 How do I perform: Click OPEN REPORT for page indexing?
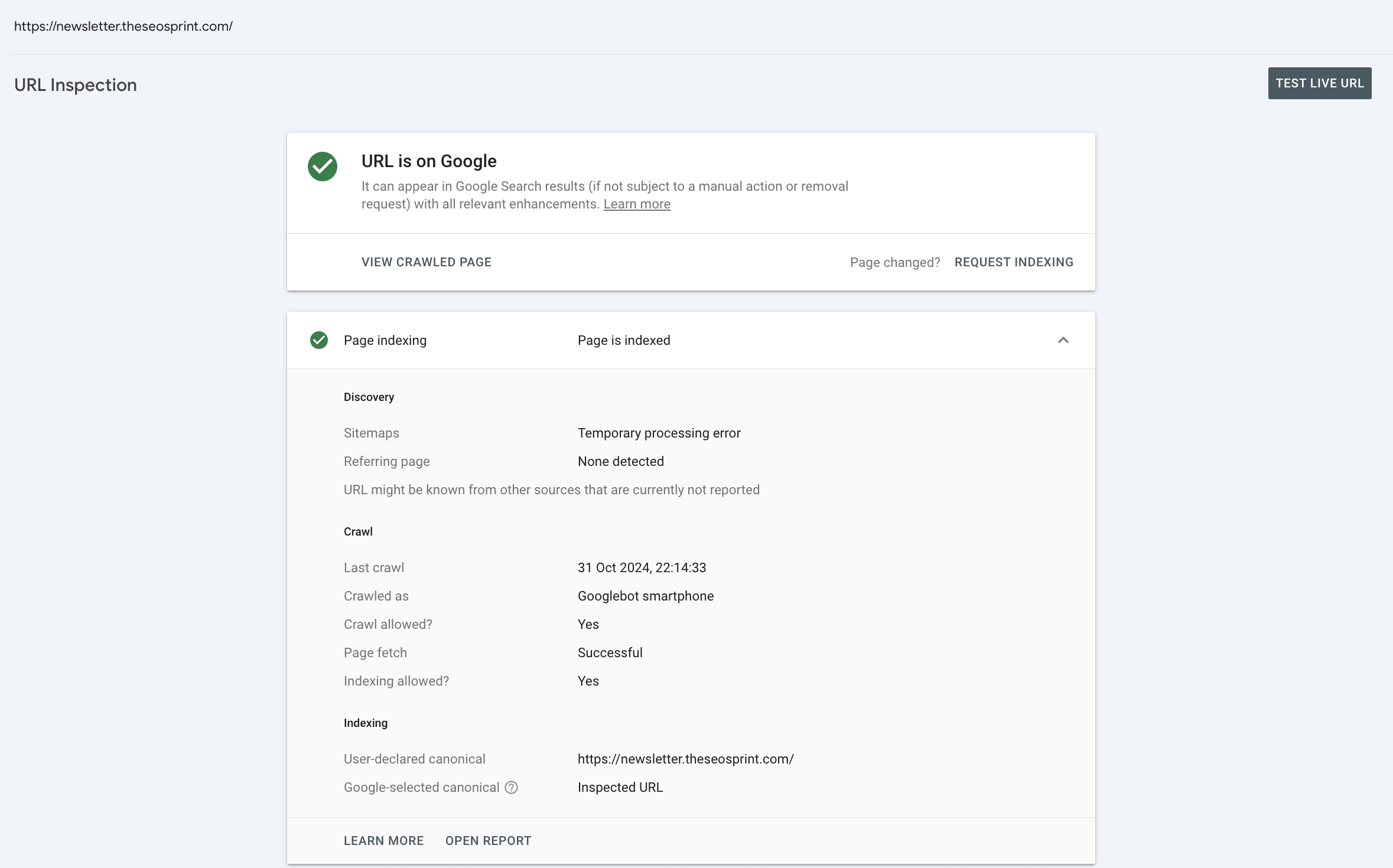(488, 841)
